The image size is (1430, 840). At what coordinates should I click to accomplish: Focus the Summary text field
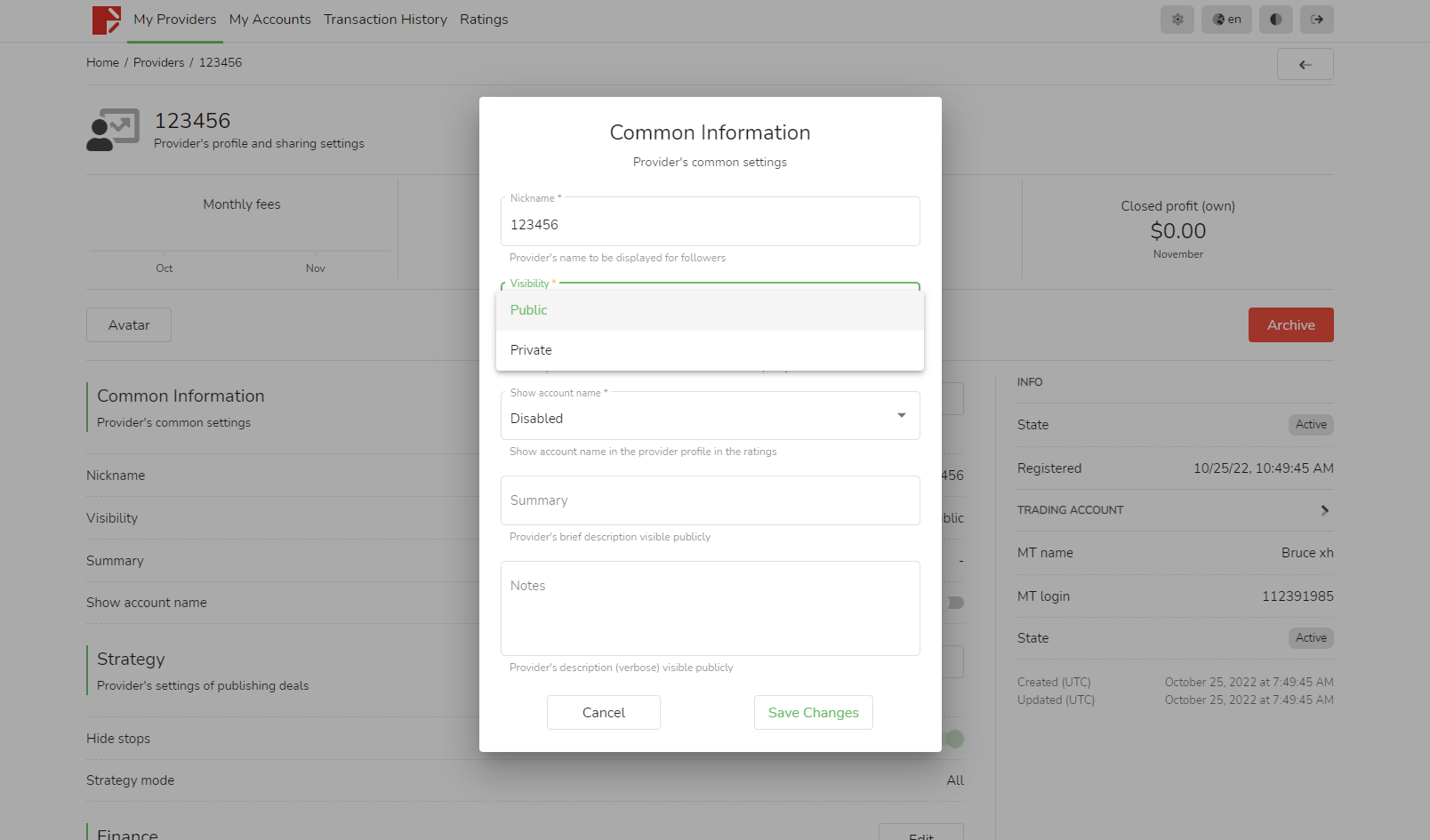(x=709, y=500)
